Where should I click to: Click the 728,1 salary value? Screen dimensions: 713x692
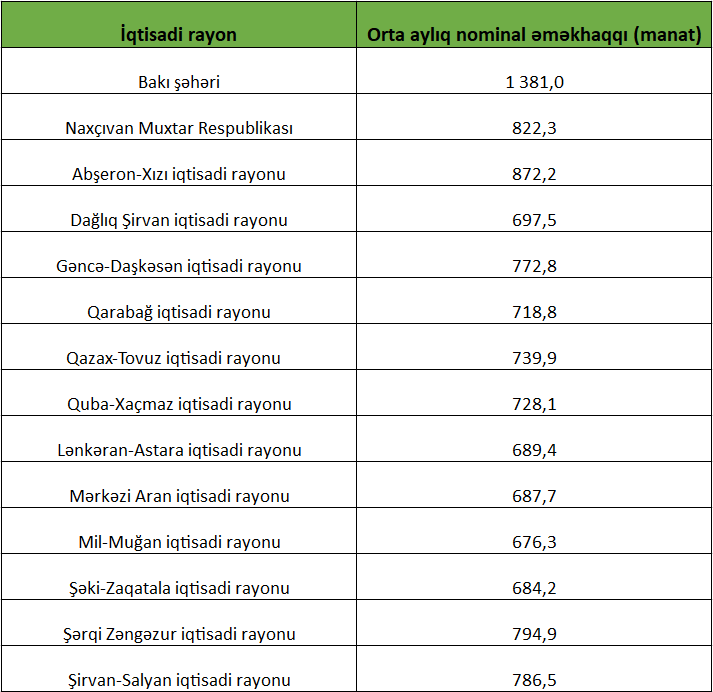(534, 404)
